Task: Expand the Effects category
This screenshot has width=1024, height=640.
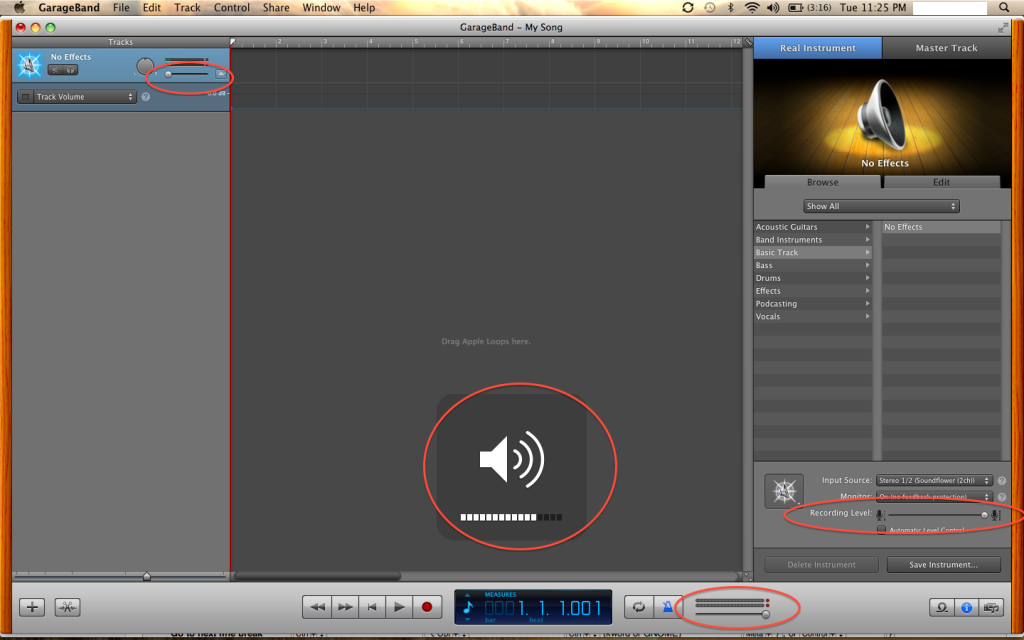Action: pyautogui.click(x=813, y=291)
